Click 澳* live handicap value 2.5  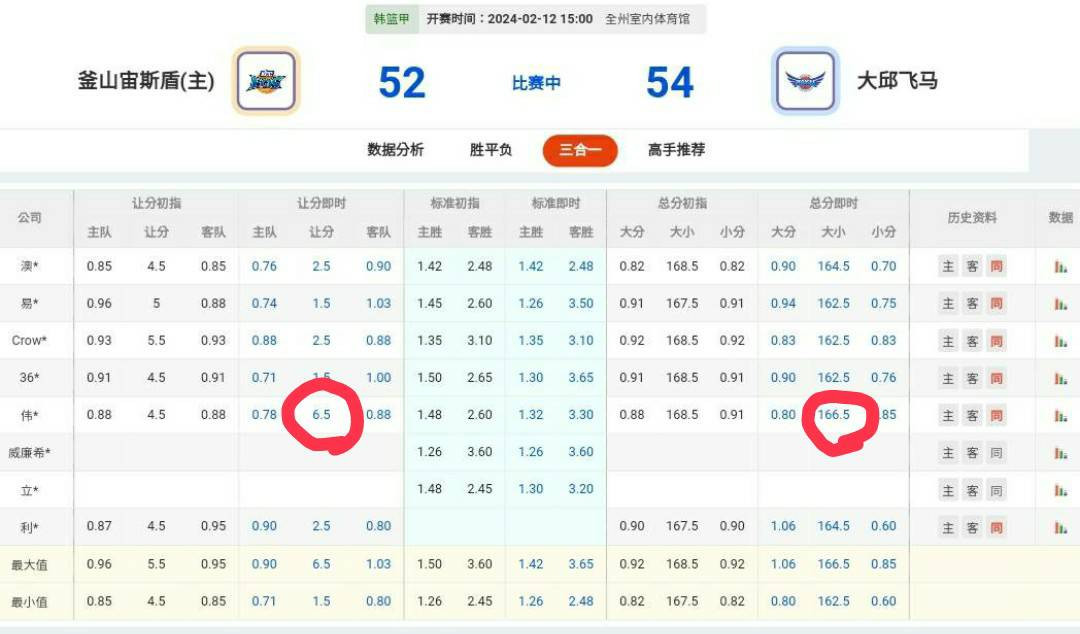[321, 266]
